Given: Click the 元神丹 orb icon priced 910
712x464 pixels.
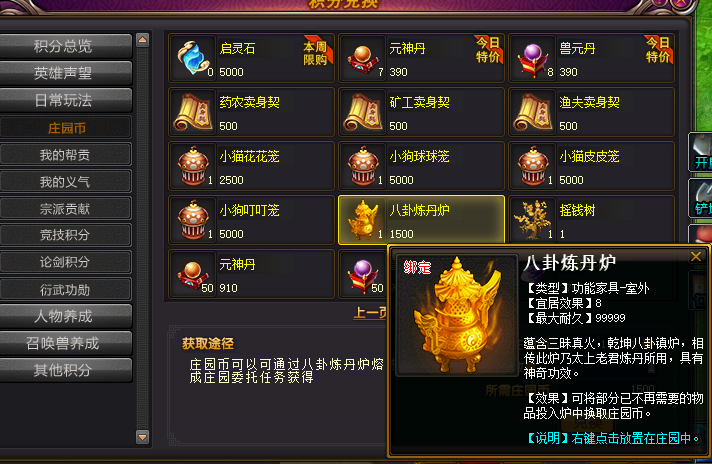Looking at the screenshot, I should click(x=193, y=274).
